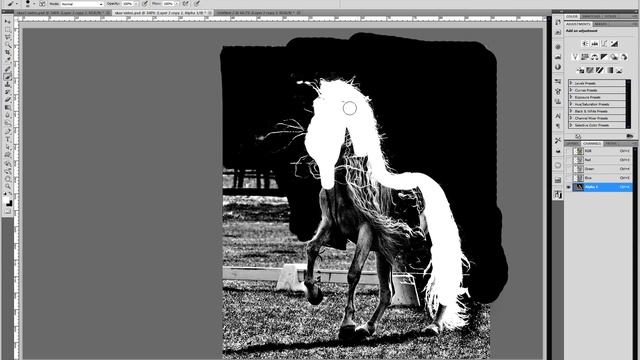
Task: Open the collapsed Paragraph panel icon
Action: 558,126
